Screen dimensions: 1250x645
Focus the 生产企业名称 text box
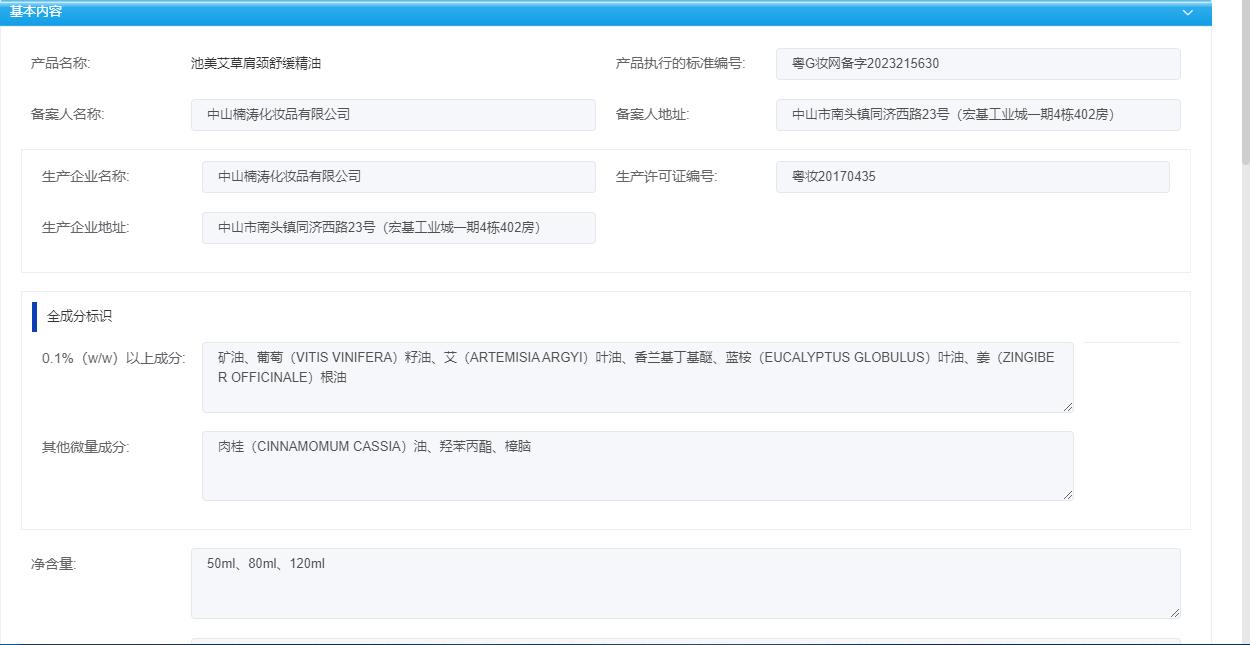pos(398,177)
